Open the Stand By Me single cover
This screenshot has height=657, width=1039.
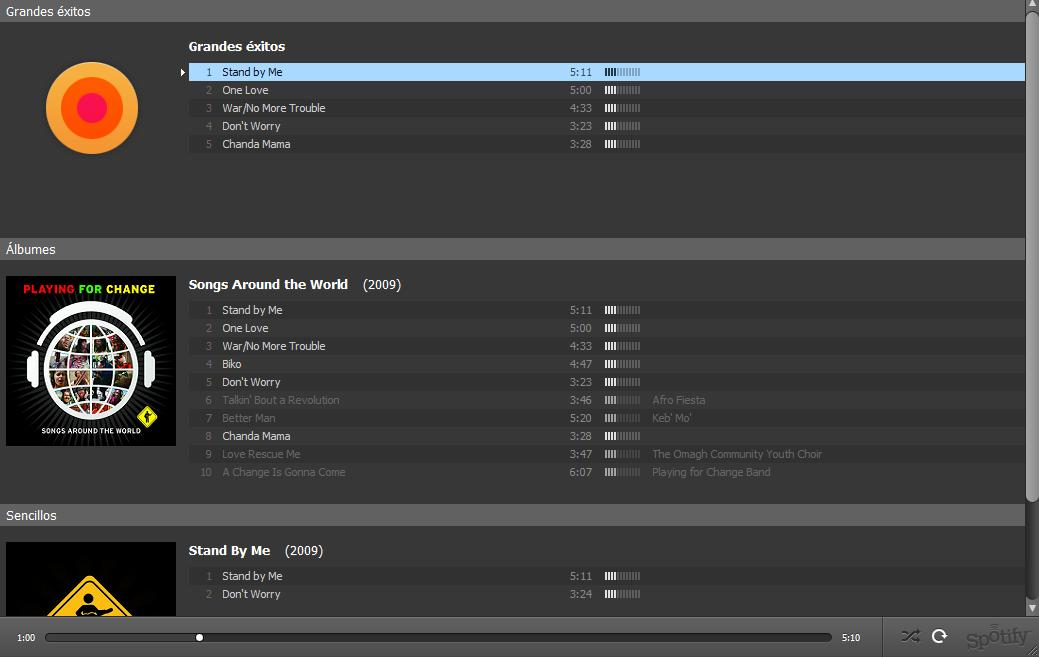click(91, 580)
